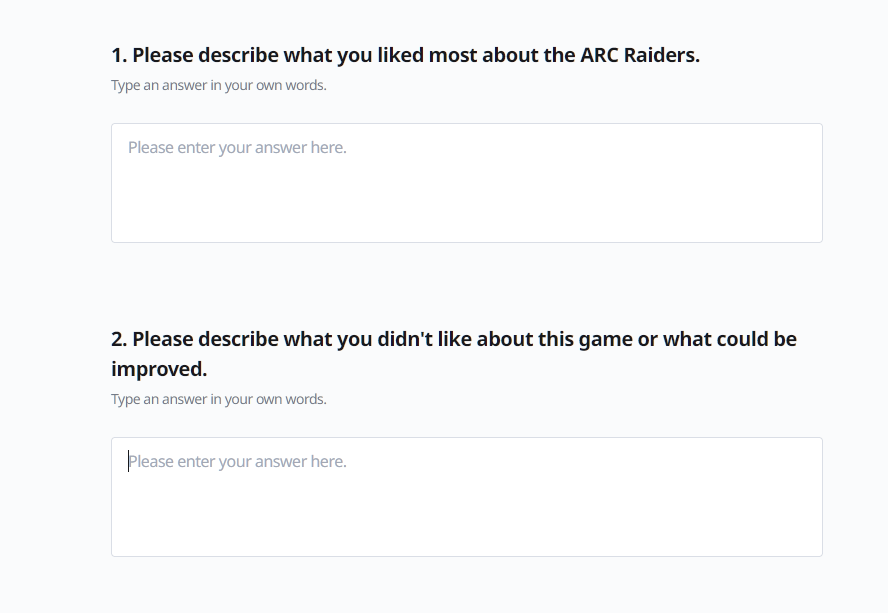Click the first question's answer text box
The height and width of the screenshot is (613, 888).
pyautogui.click(x=466, y=183)
